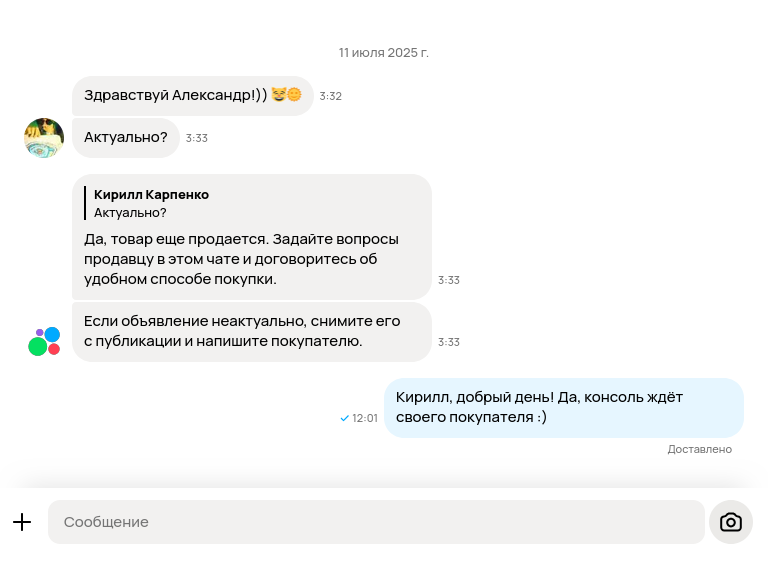Click the Avito colored-dots logo avatar
This screenshot has width=768, height=568.
point(44,341)
